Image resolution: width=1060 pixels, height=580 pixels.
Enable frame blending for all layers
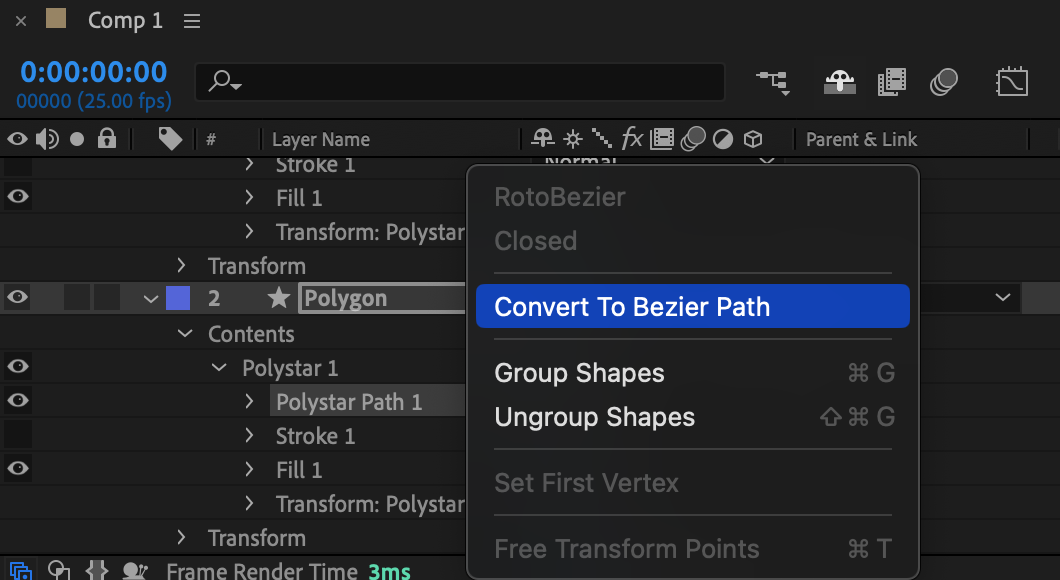[x=892, y=82]
